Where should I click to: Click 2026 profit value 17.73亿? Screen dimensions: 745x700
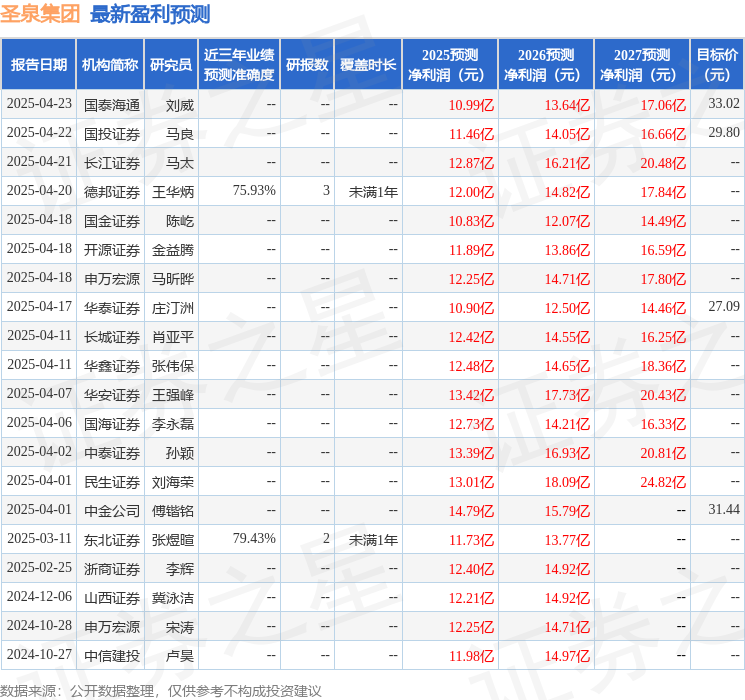coord(567,395)
